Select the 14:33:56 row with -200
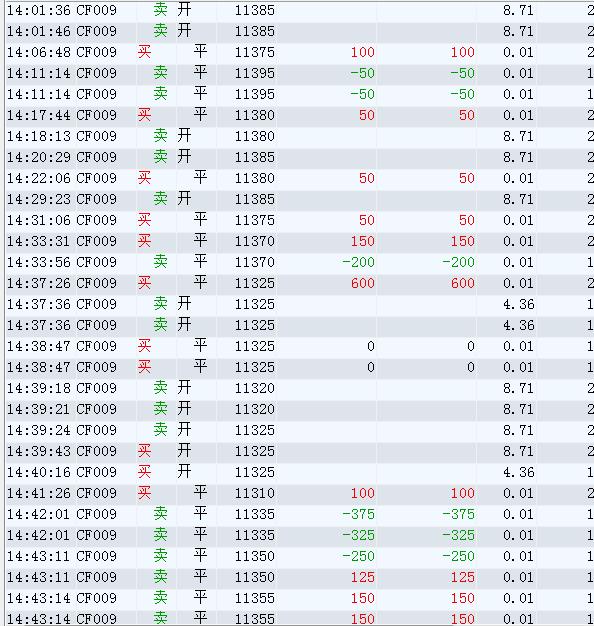Screen dimensions: 594x626 (x=300, y=262)
